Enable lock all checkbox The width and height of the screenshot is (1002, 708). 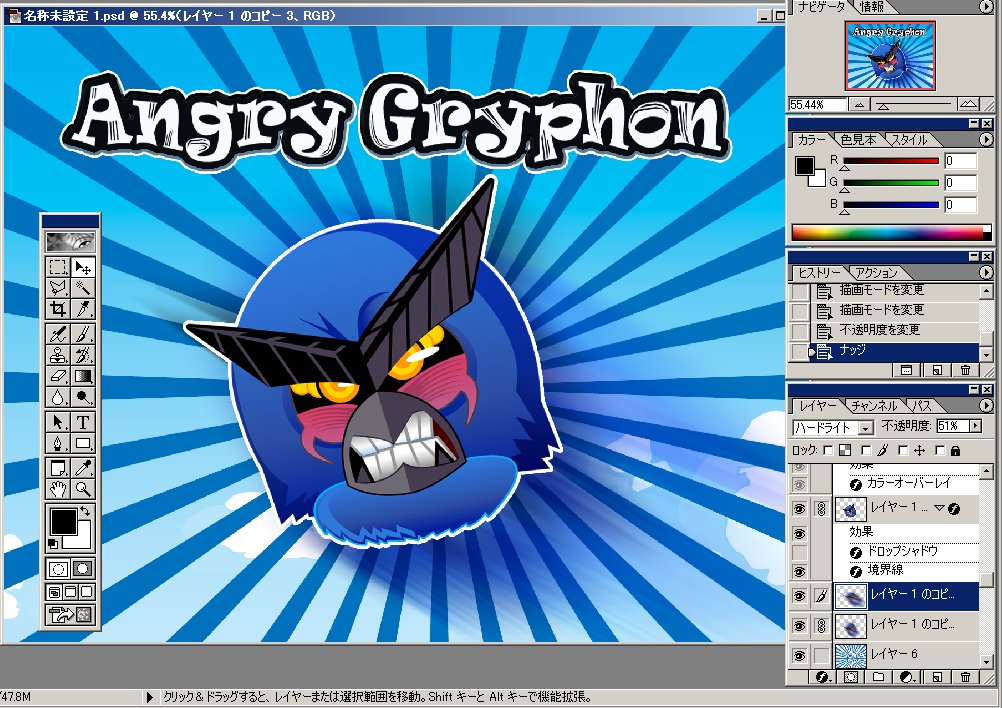tap(940, 450)
